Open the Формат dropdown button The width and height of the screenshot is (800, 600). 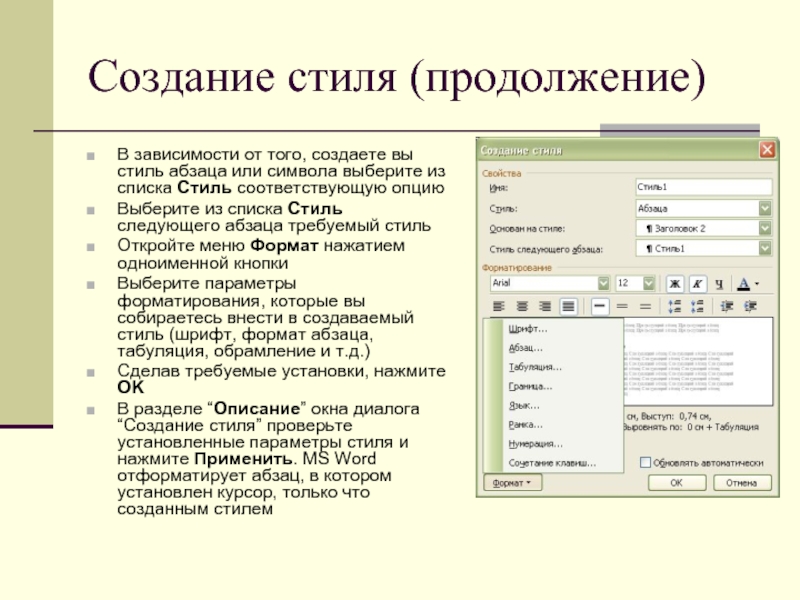pyautogui.click(x=512, y=483)
